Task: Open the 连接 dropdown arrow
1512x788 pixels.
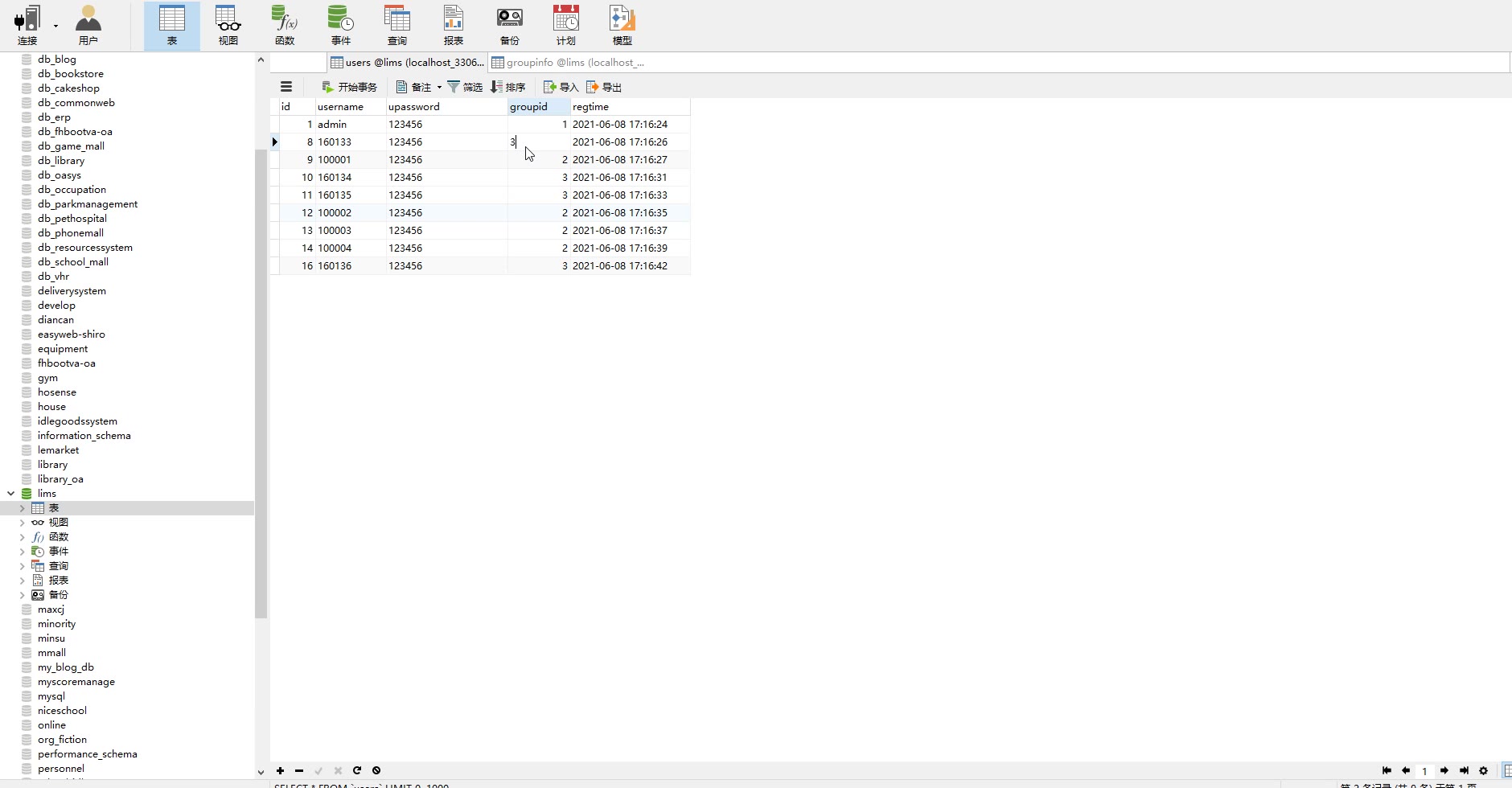Action: pos(56,26)
